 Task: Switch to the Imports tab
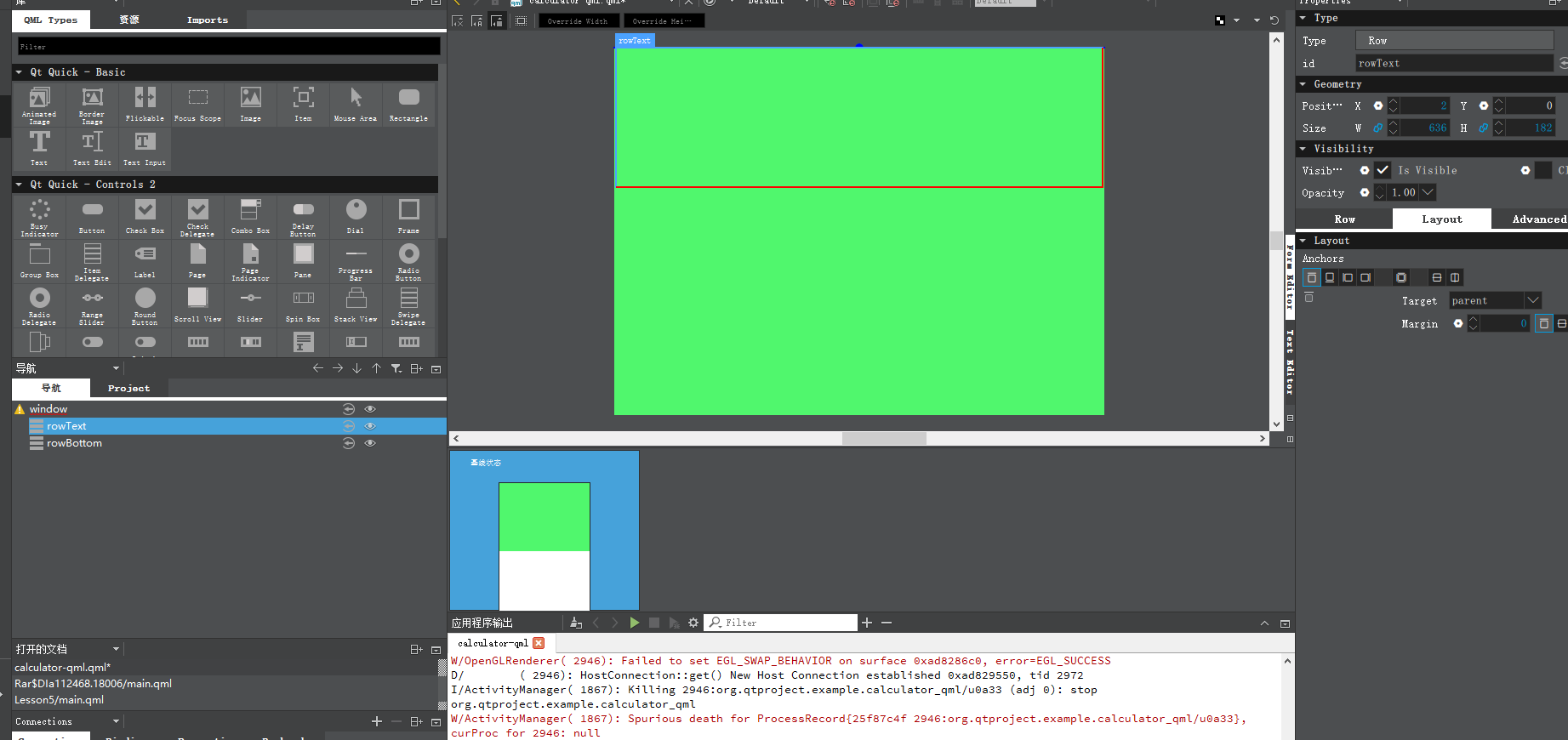pyautogui.click(x=207, y=20)
